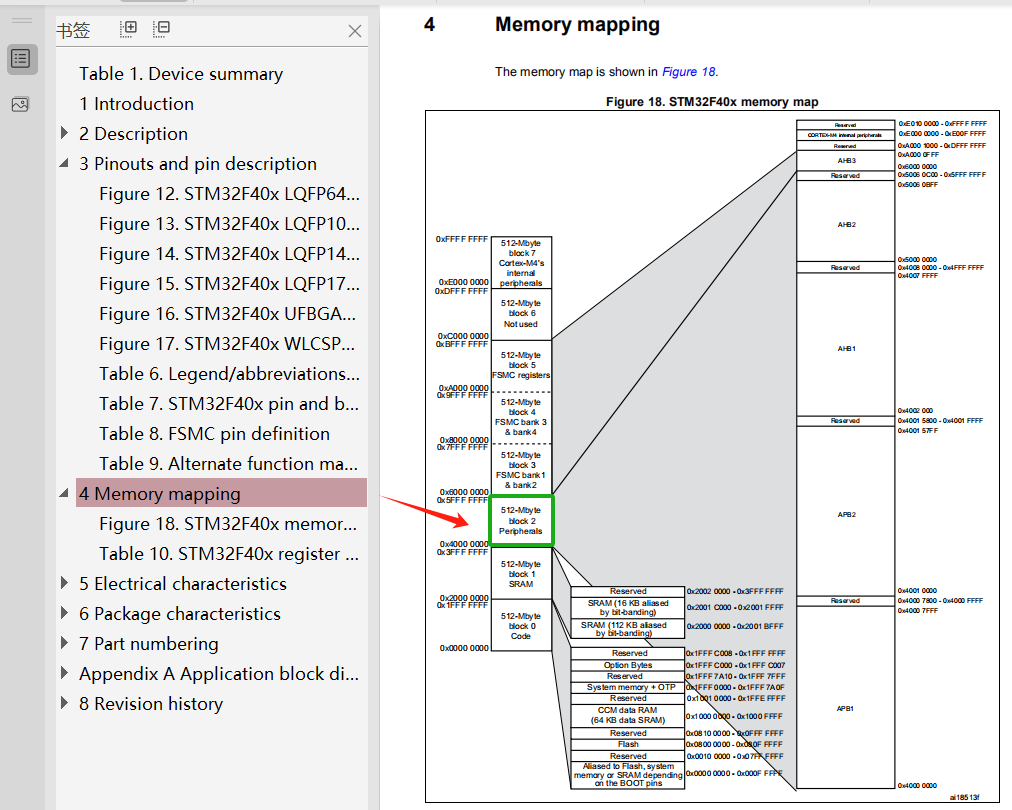
Task: Jump to the 1 Introduction bookmark
Action: click(x=137, y=104)
